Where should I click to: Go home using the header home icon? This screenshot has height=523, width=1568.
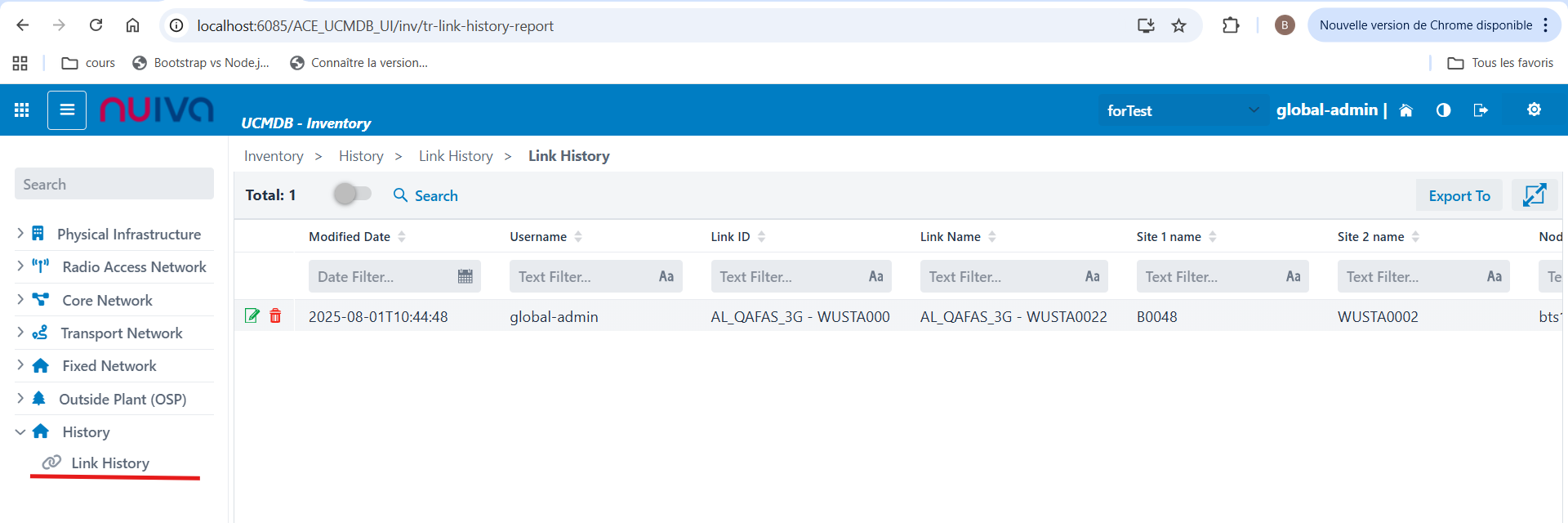click(x=1405, y=110)
